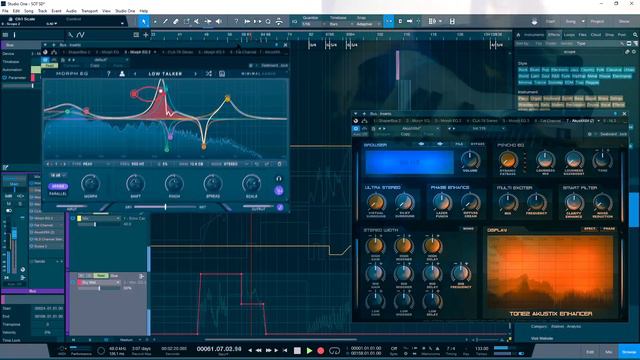
Task: Switch browser to Loops tab
Action: pyautogui.click(x=569, y=35)
